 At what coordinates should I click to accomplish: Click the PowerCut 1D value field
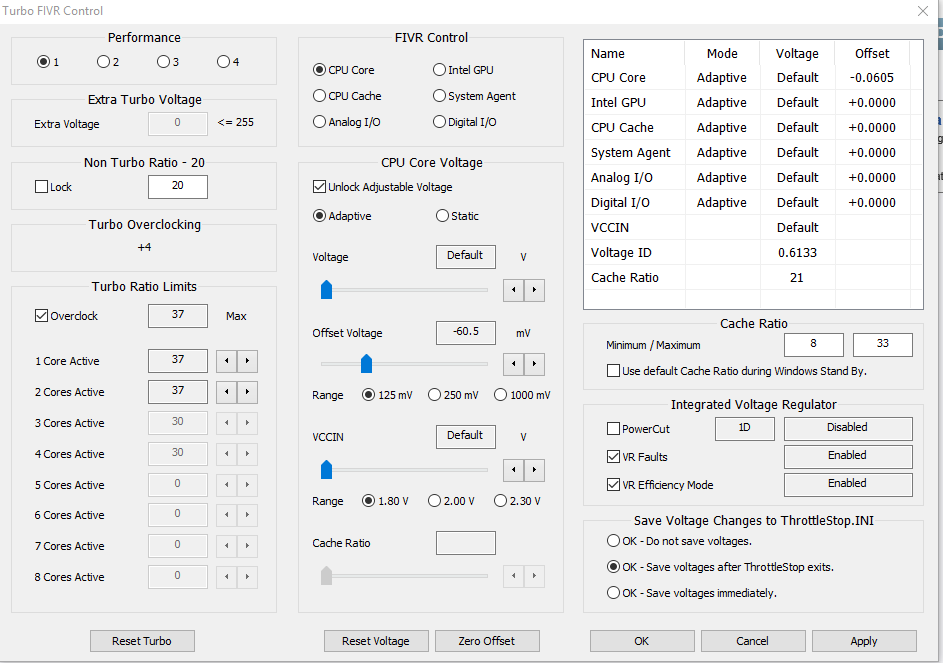745,428
